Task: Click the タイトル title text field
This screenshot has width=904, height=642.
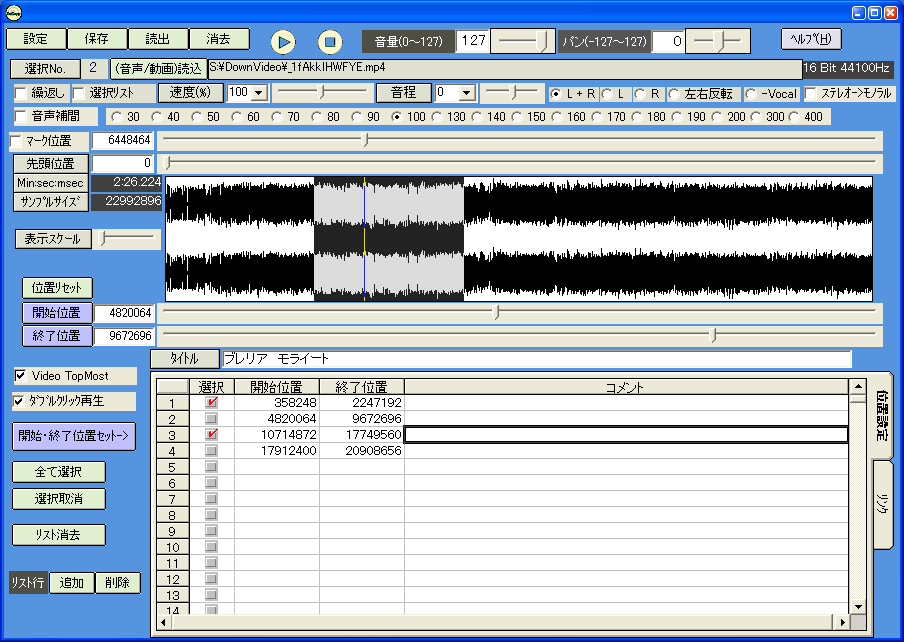Action: click(x=535, y=358)
